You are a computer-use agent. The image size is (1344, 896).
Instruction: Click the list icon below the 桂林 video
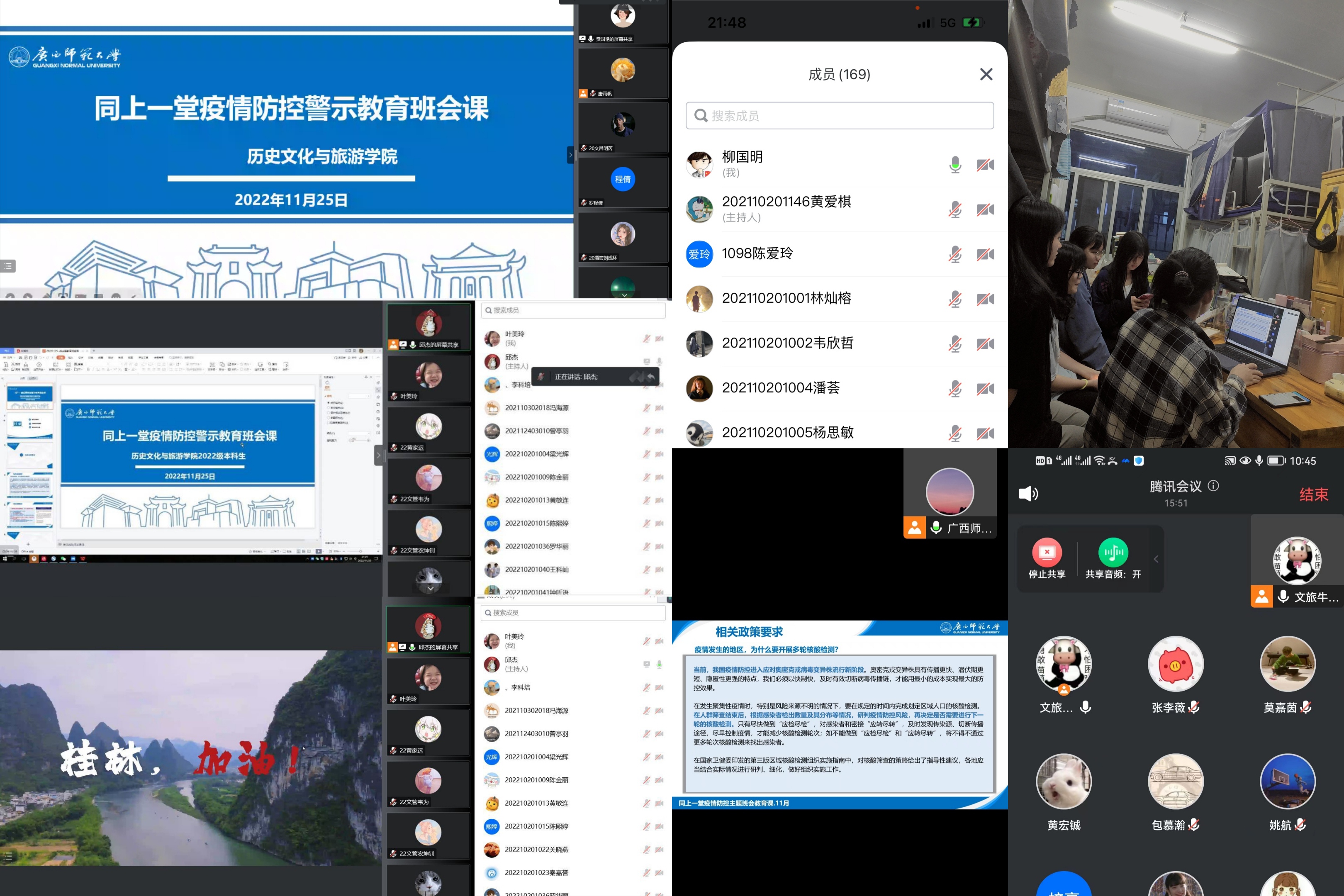pyautogui.click(x=7, y=856)
